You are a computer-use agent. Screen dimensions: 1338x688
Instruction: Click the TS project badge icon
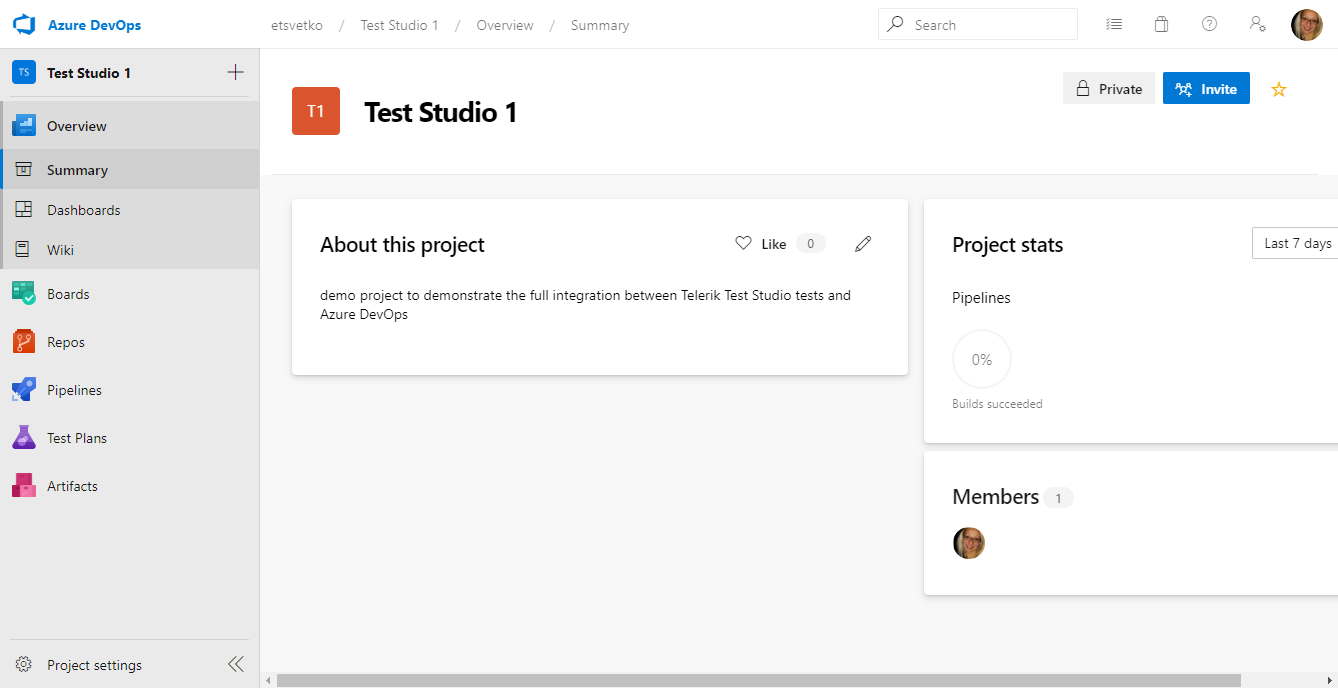pos(24,72)
